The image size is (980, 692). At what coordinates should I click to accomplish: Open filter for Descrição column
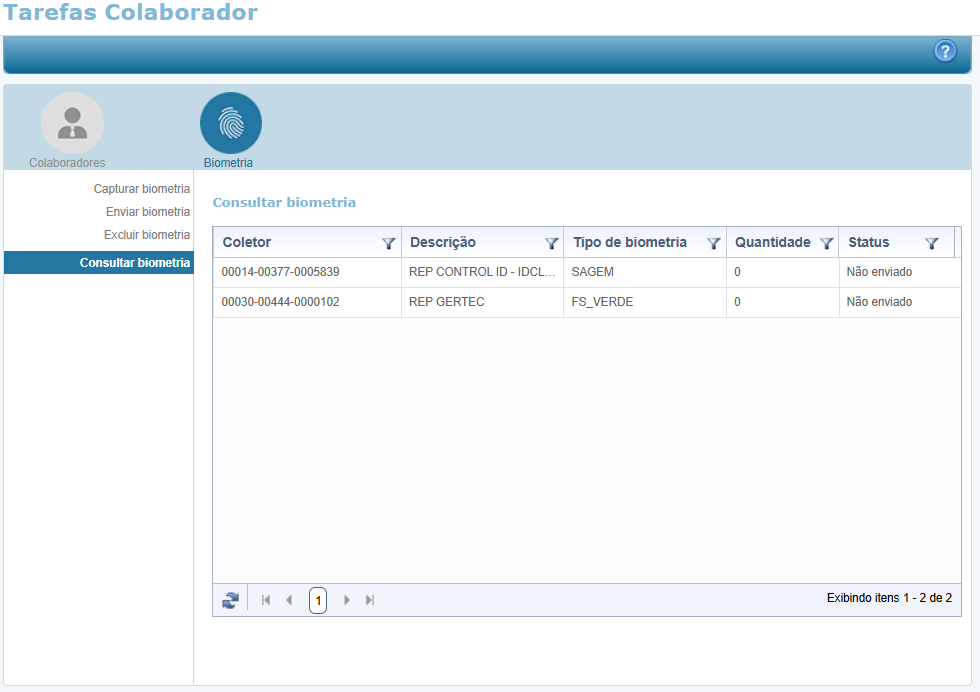[551, 243]
